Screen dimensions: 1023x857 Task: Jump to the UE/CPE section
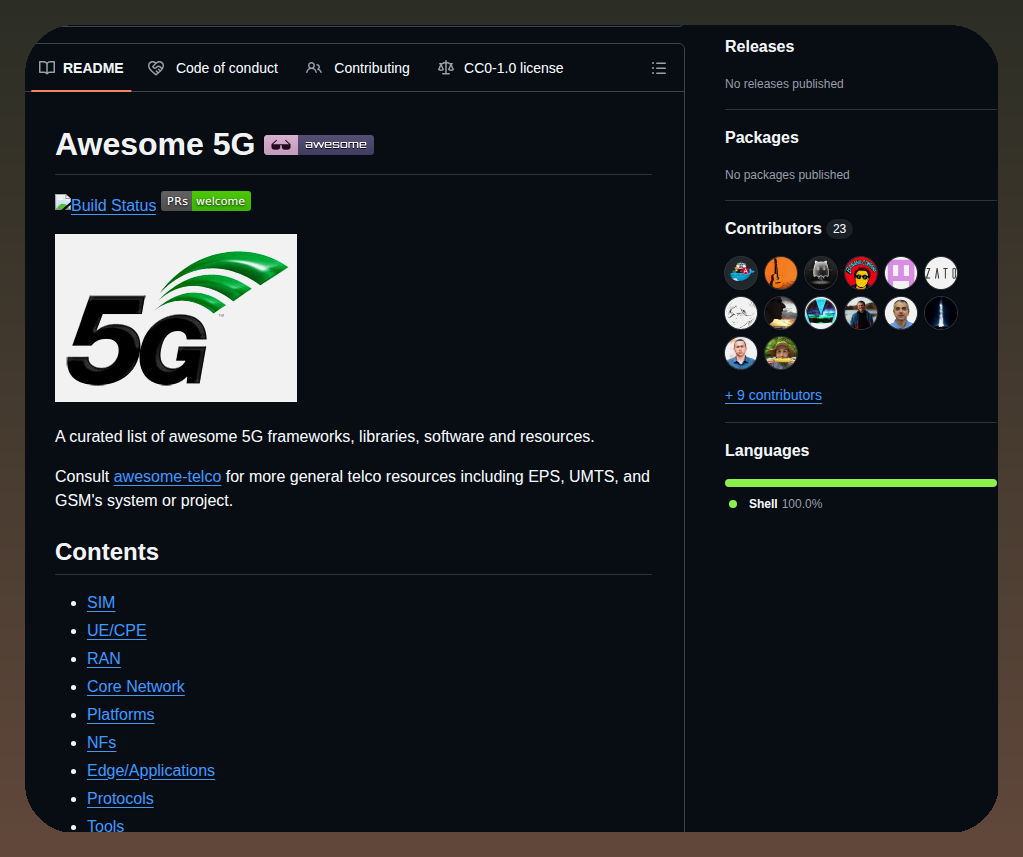coord(117,630)
